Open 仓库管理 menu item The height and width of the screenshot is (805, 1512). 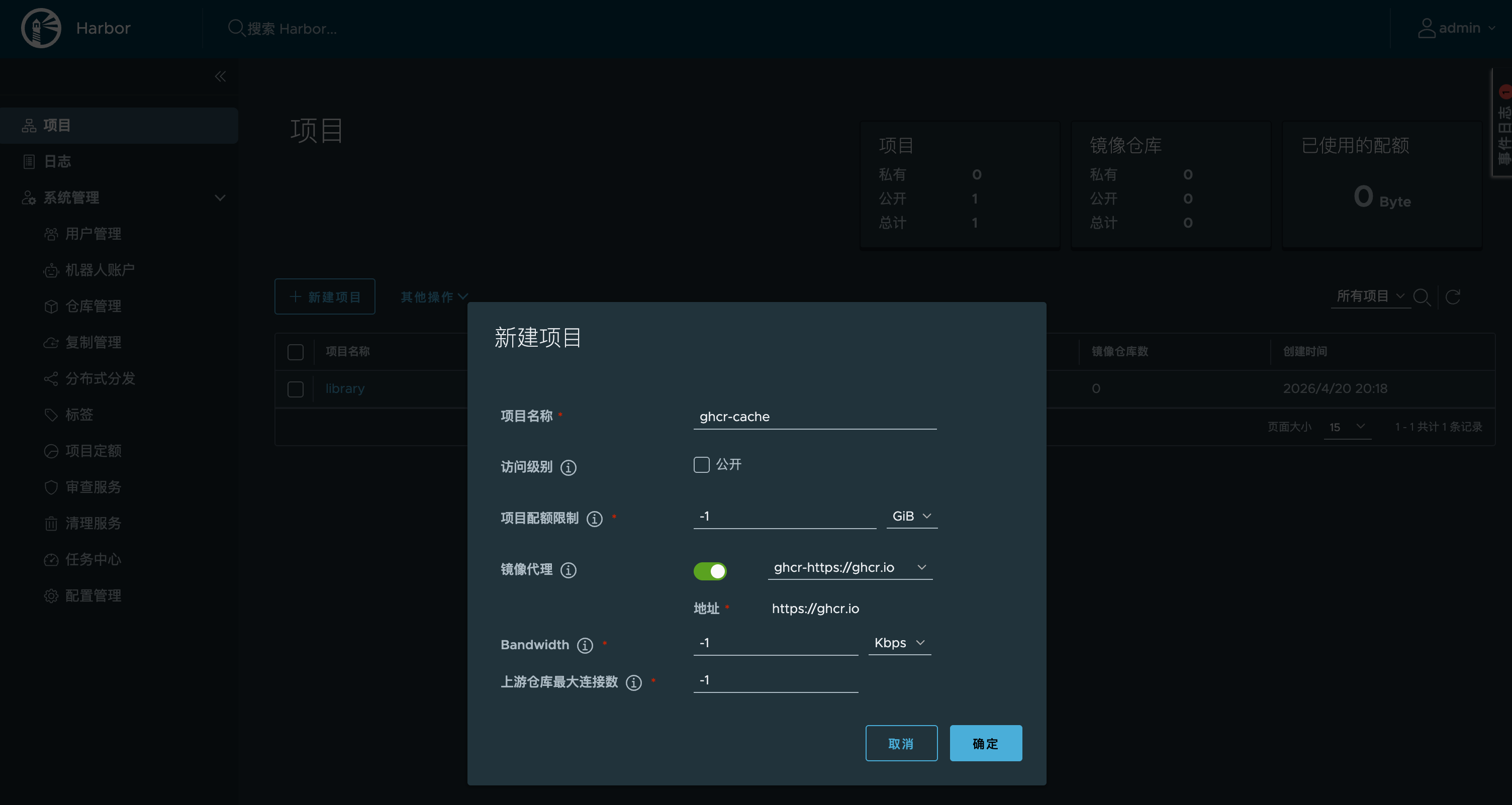click(93, 307)
